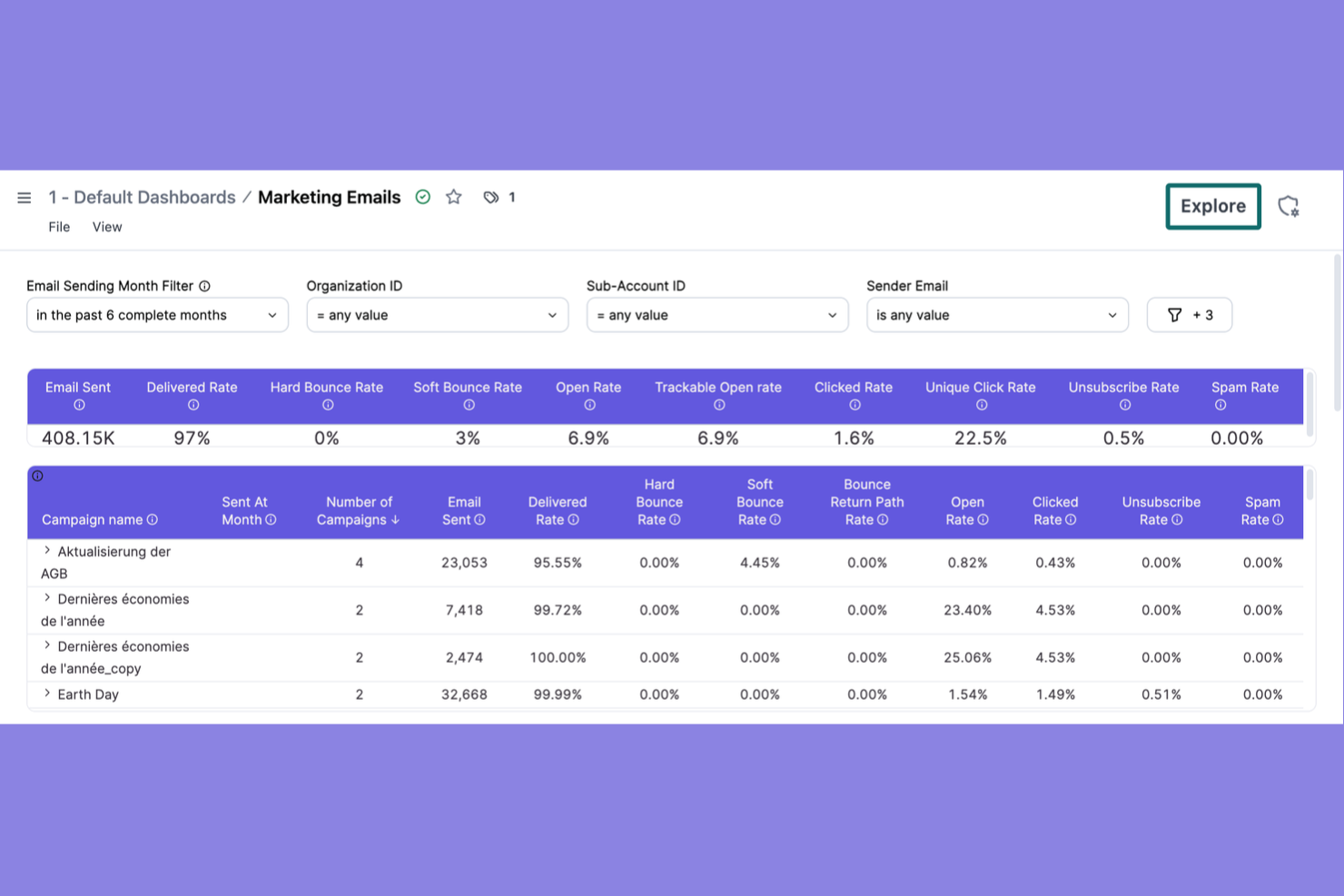This screenshot has height=896, width=1344.
Task: Click the info icon under Open Rate
Action: click(x=588, y=405)
